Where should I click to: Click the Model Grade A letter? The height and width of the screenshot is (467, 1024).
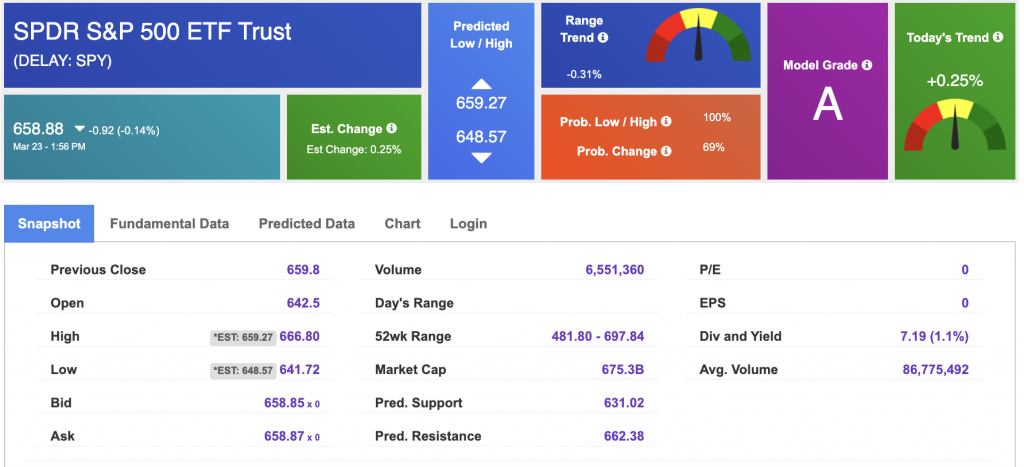(x=827, y=104)
